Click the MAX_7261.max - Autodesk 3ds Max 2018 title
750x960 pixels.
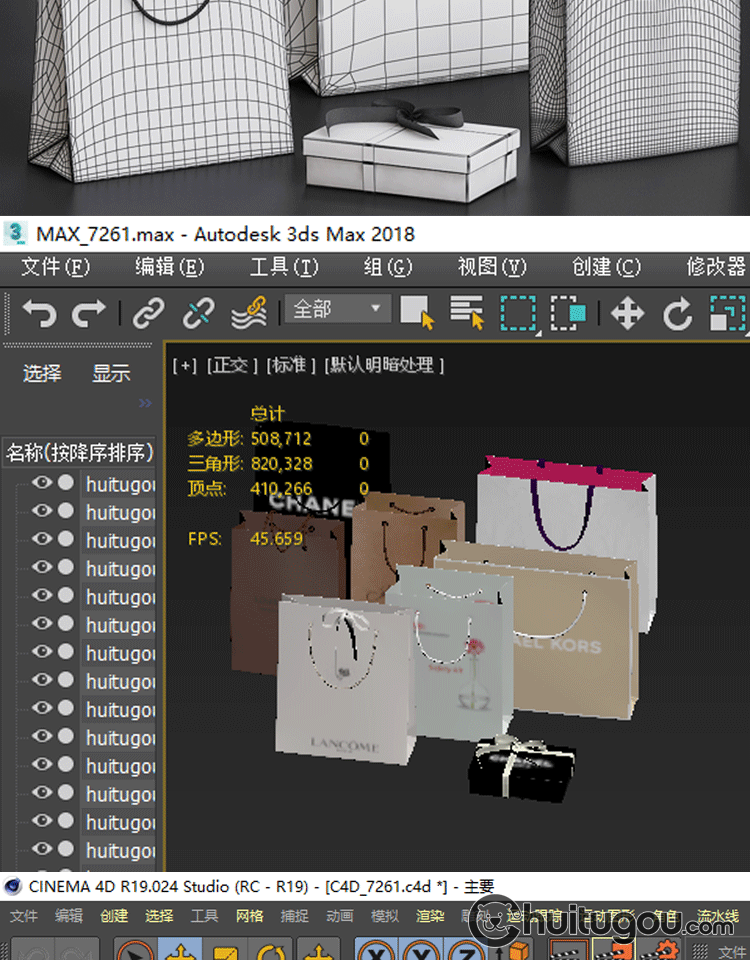point(225,234)
